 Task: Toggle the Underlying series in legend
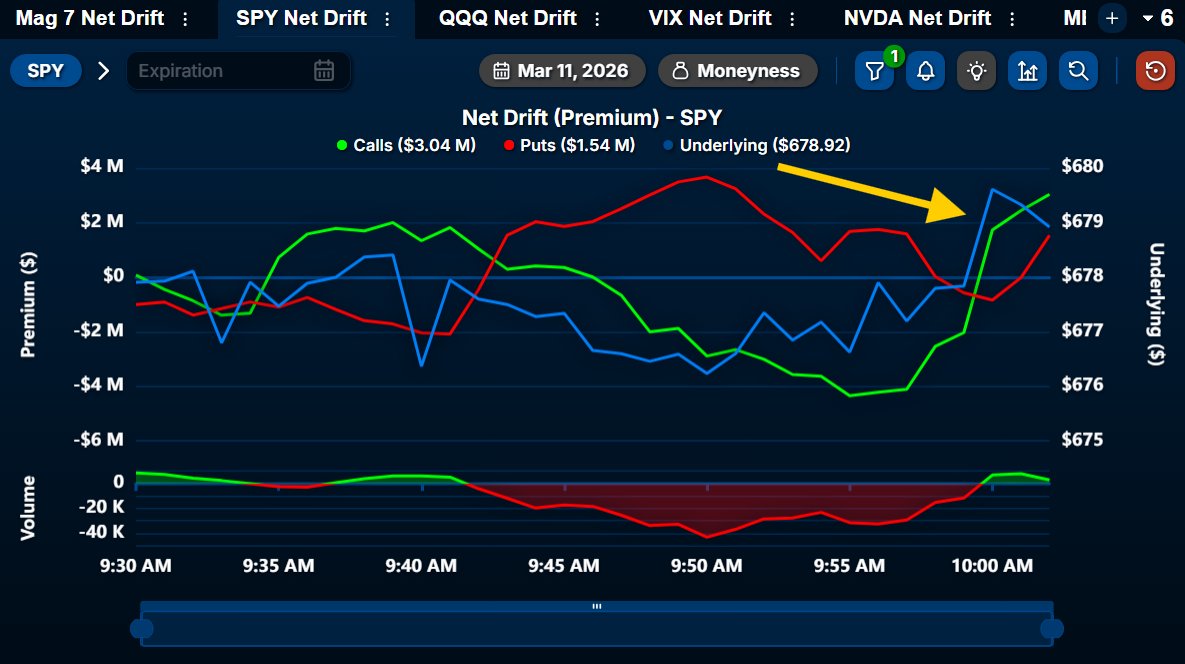756,145
